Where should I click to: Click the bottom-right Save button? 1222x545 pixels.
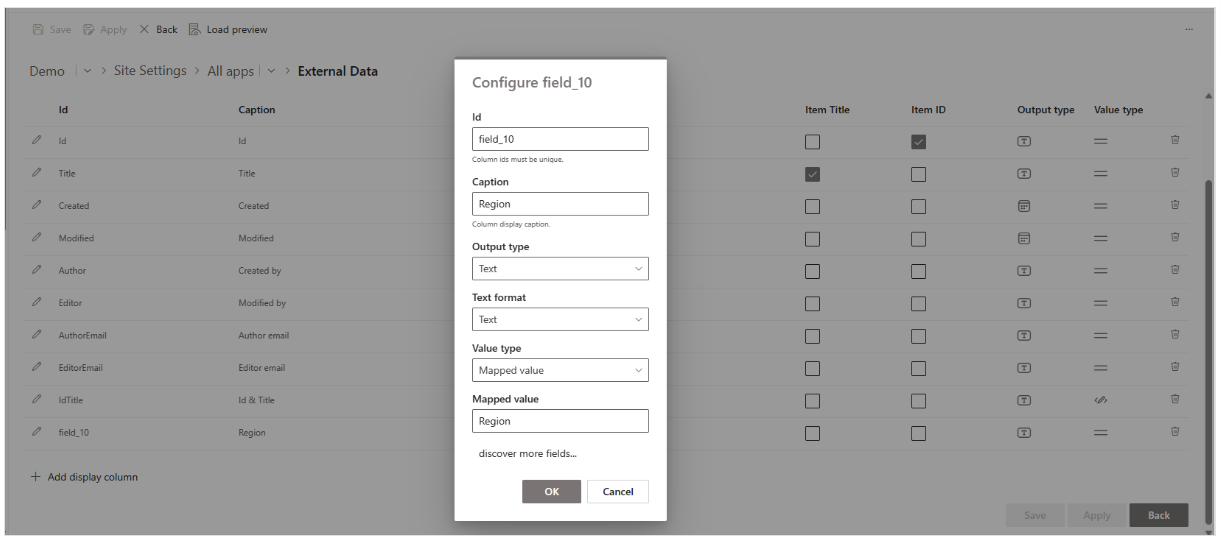point(1035,515)
